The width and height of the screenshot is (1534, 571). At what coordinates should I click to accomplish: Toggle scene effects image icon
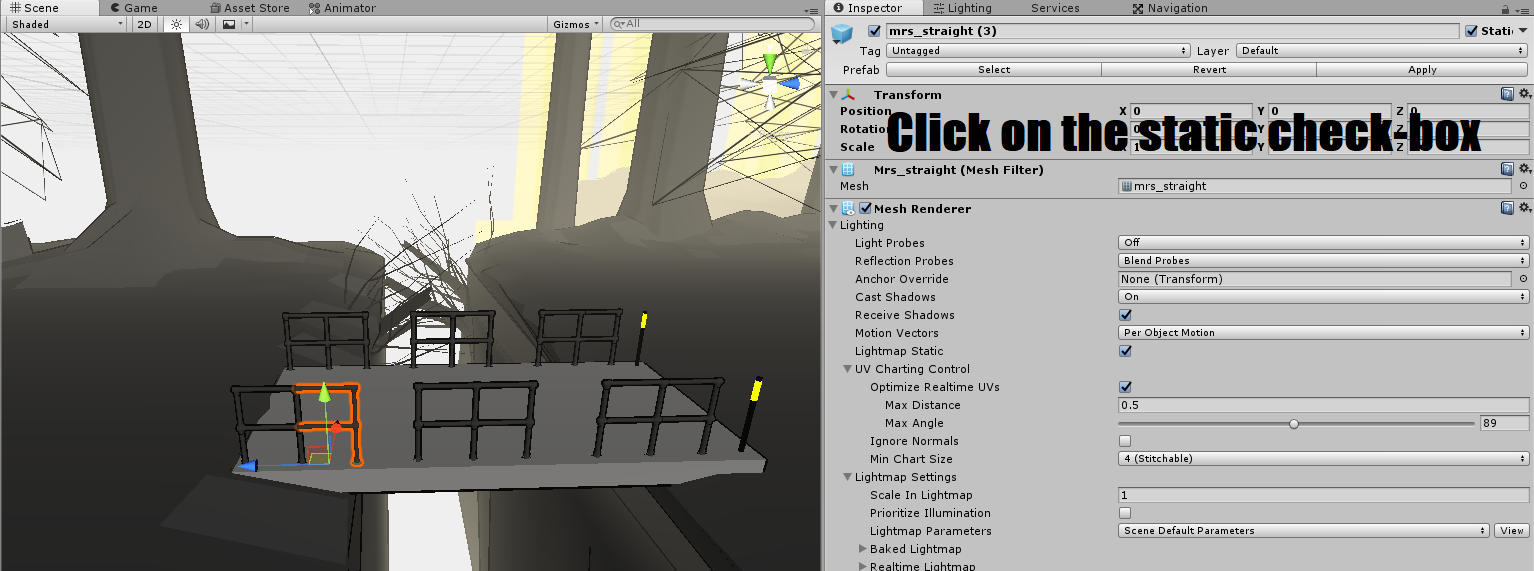(x=229, y=24)
